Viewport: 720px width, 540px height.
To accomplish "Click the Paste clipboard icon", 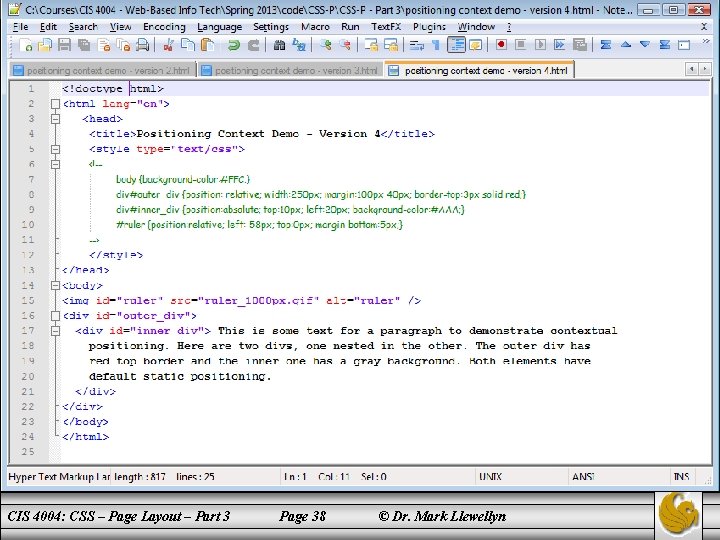I will point(208,45).
